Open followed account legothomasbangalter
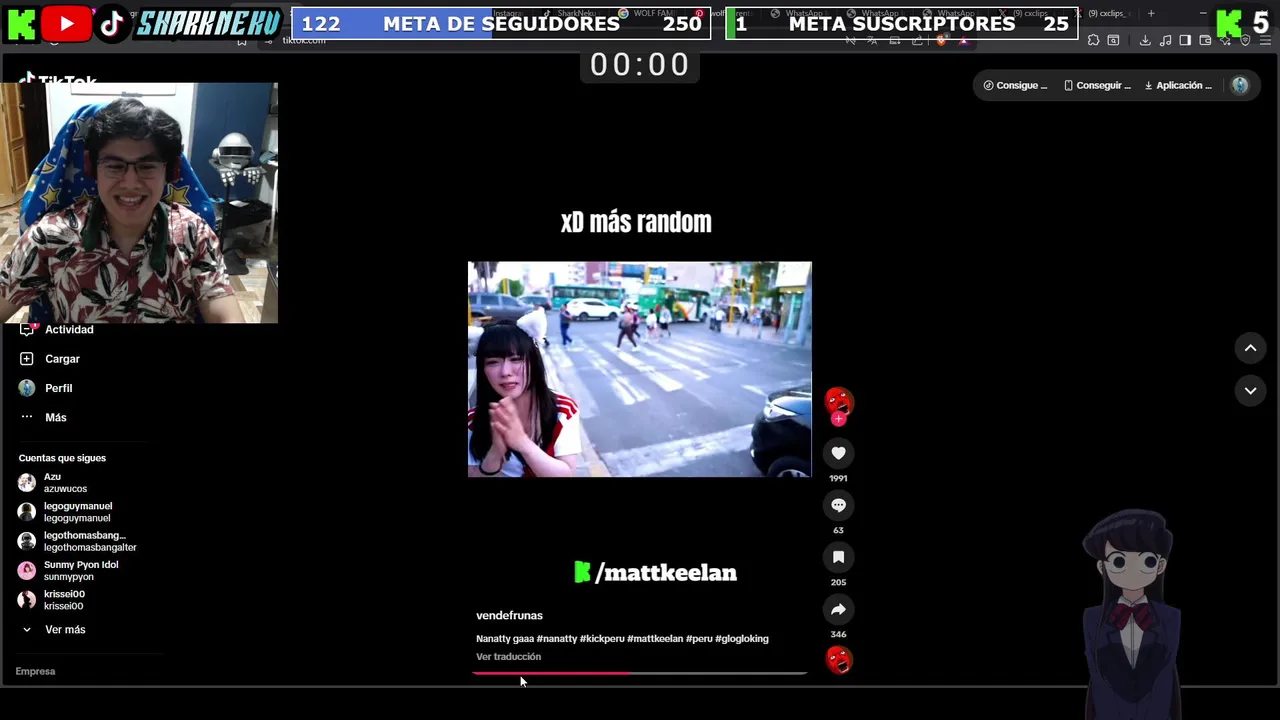This screenshot has width=1280, height=720. tap(80, 541)
